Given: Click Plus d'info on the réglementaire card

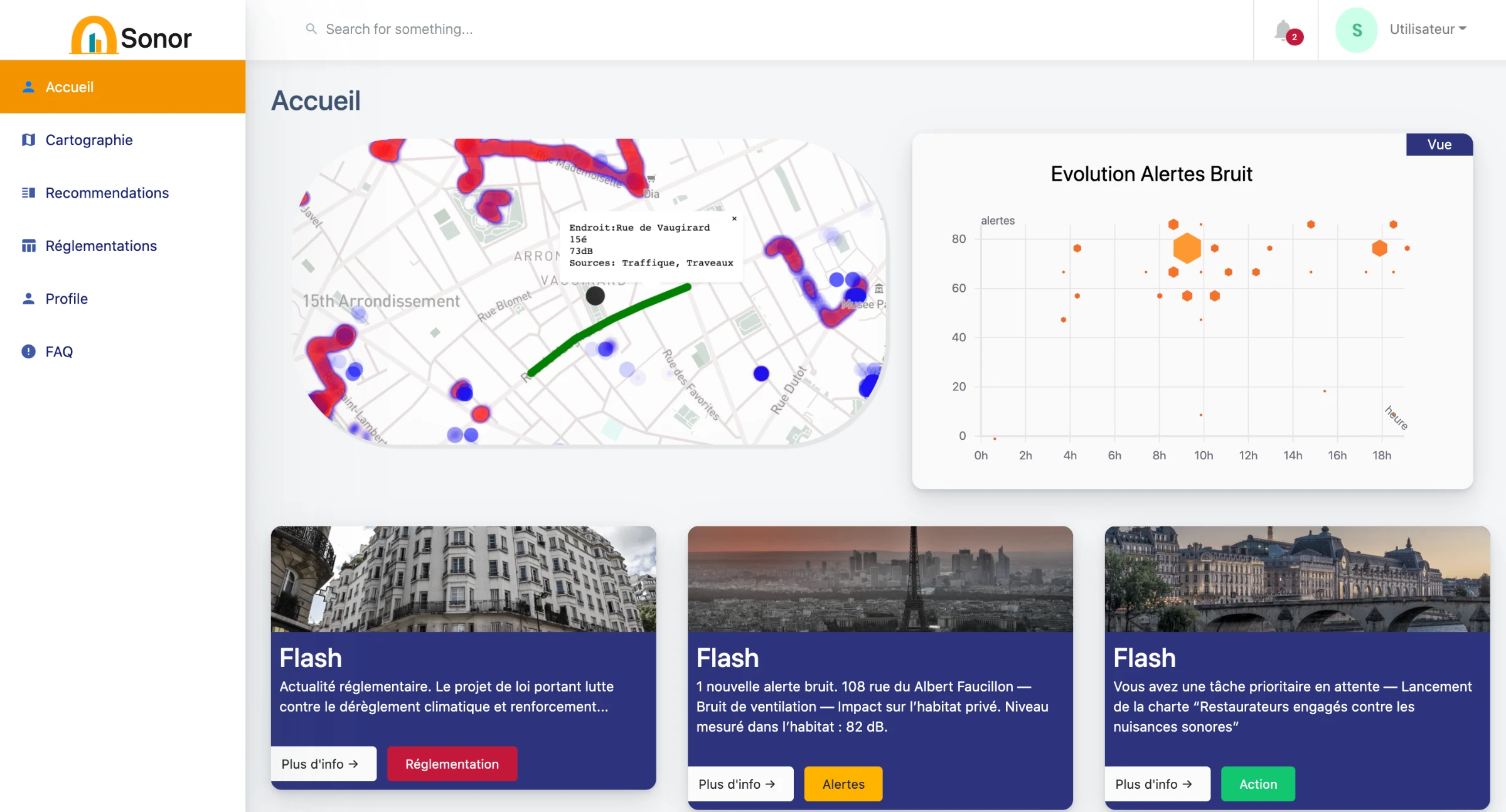Looking at the screenshot, I should click(x=323, y=764).
